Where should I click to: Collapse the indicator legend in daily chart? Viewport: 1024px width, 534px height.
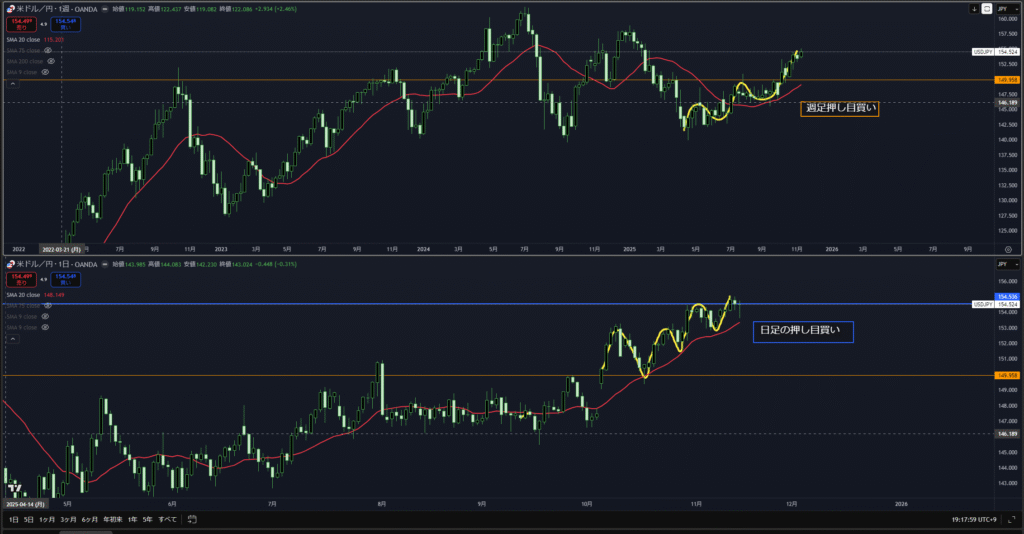[11, 340]
